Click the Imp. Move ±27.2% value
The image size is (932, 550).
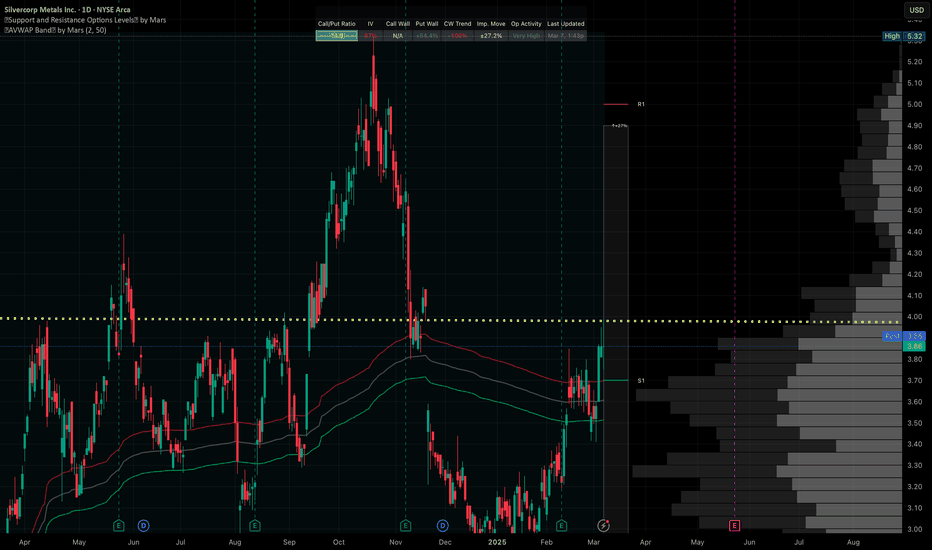pyautogui.click(x=491, y=36)
